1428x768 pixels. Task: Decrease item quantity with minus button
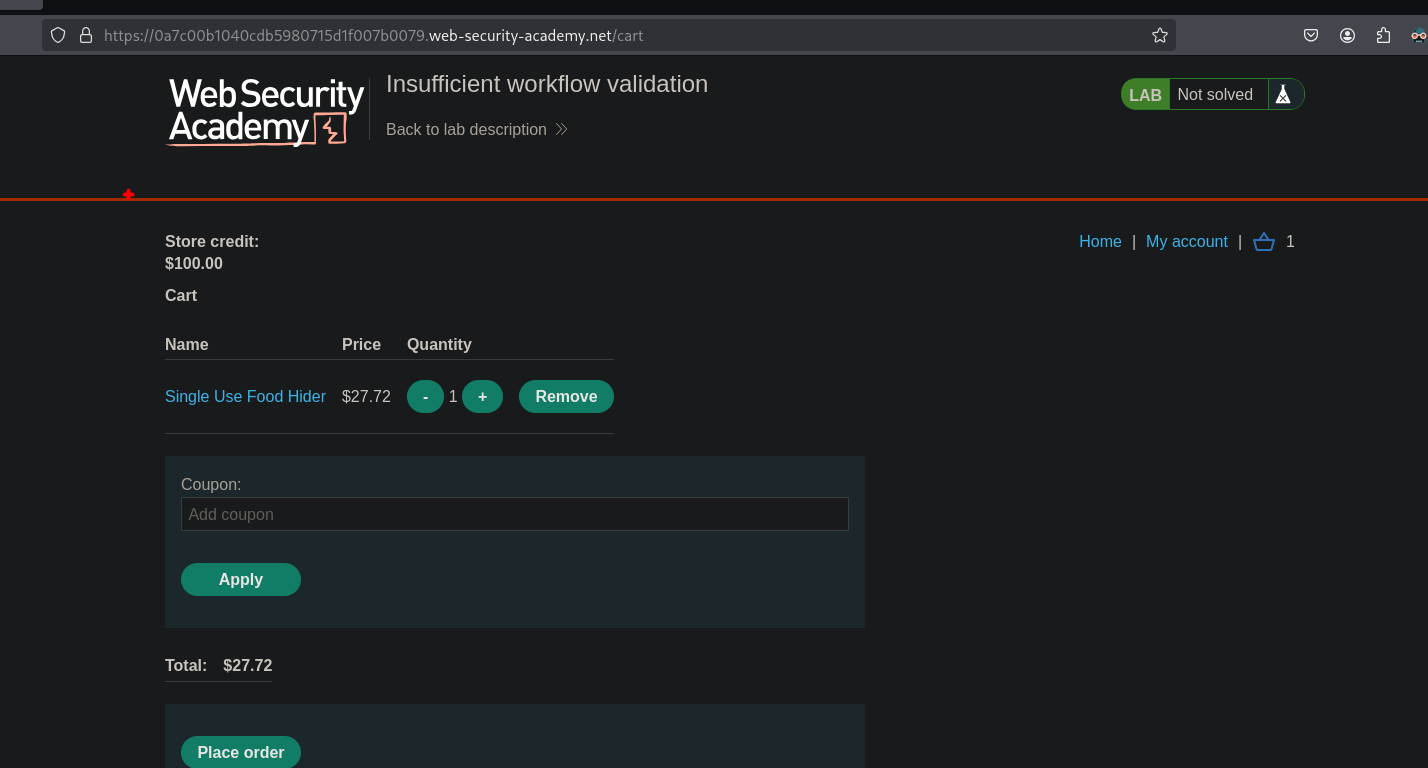(425, 397)
